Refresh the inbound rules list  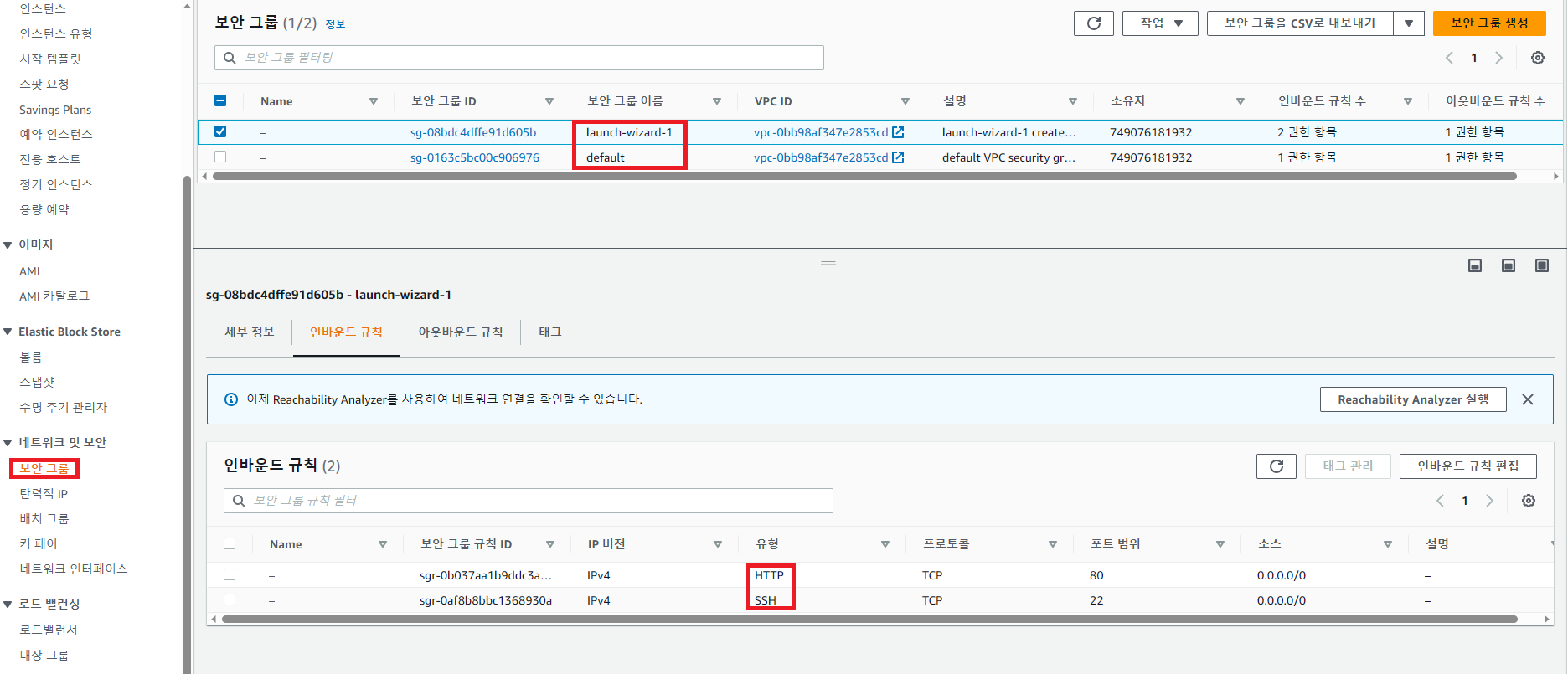[x=1276, y=466]
